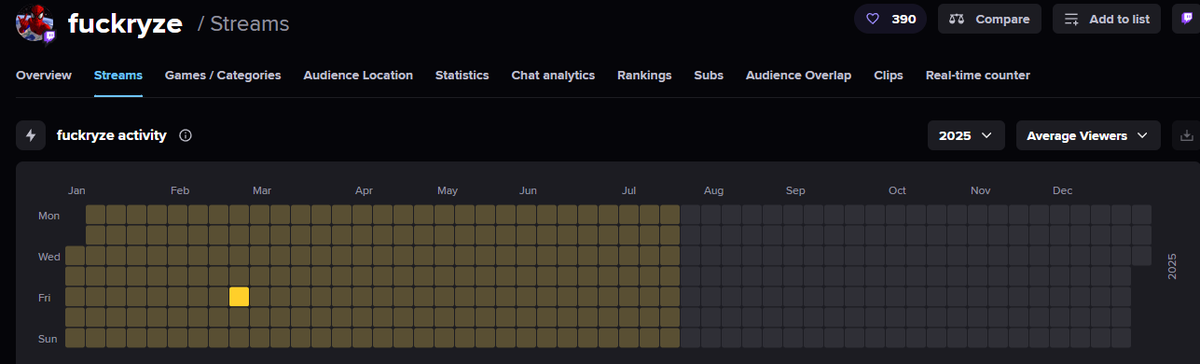The height and width of the screenshot is (364, 1200).
Task: Open the Audience Overlap tab
Action: point(799,75)
